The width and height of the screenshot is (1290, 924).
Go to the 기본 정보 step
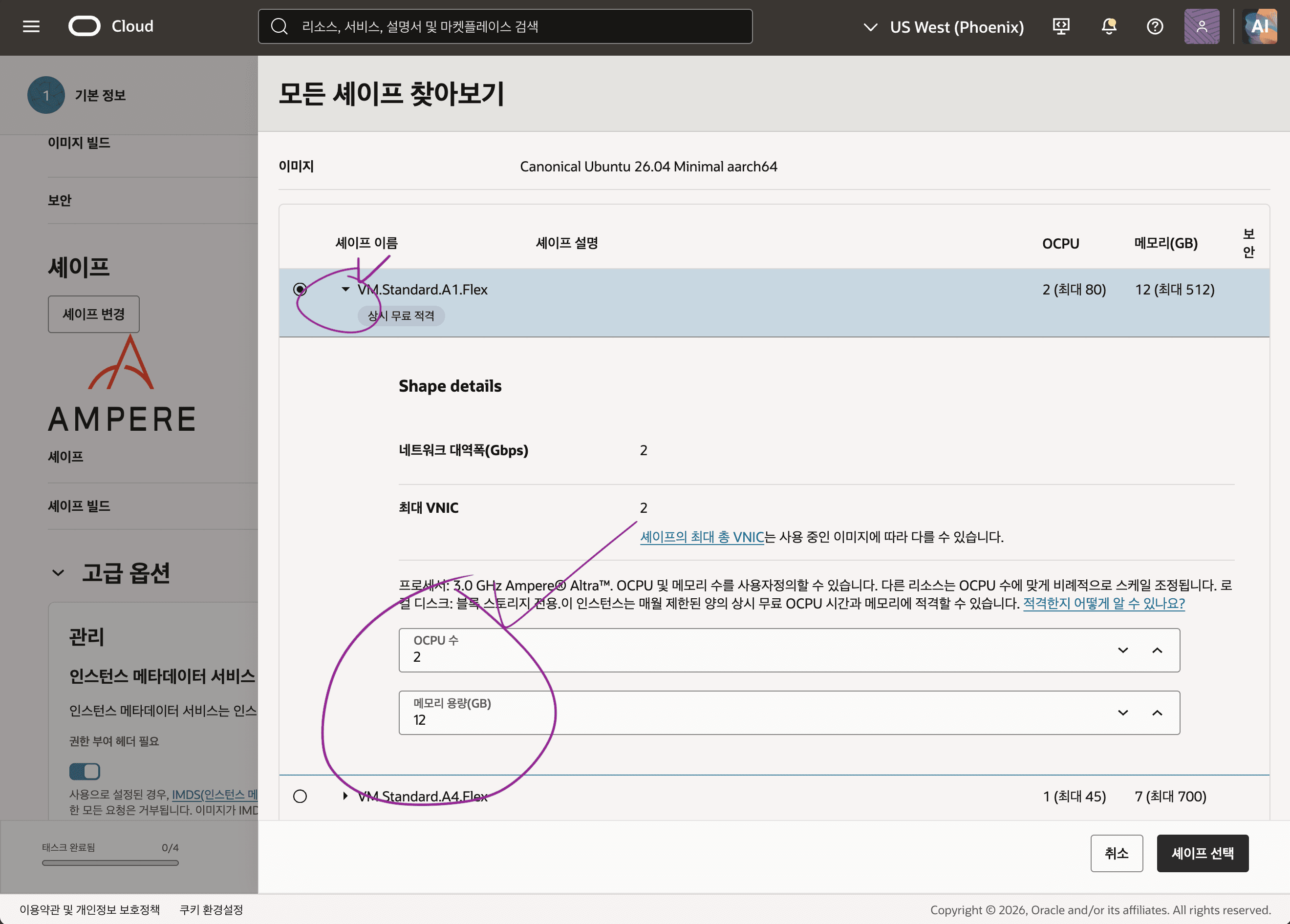[77, 95]
